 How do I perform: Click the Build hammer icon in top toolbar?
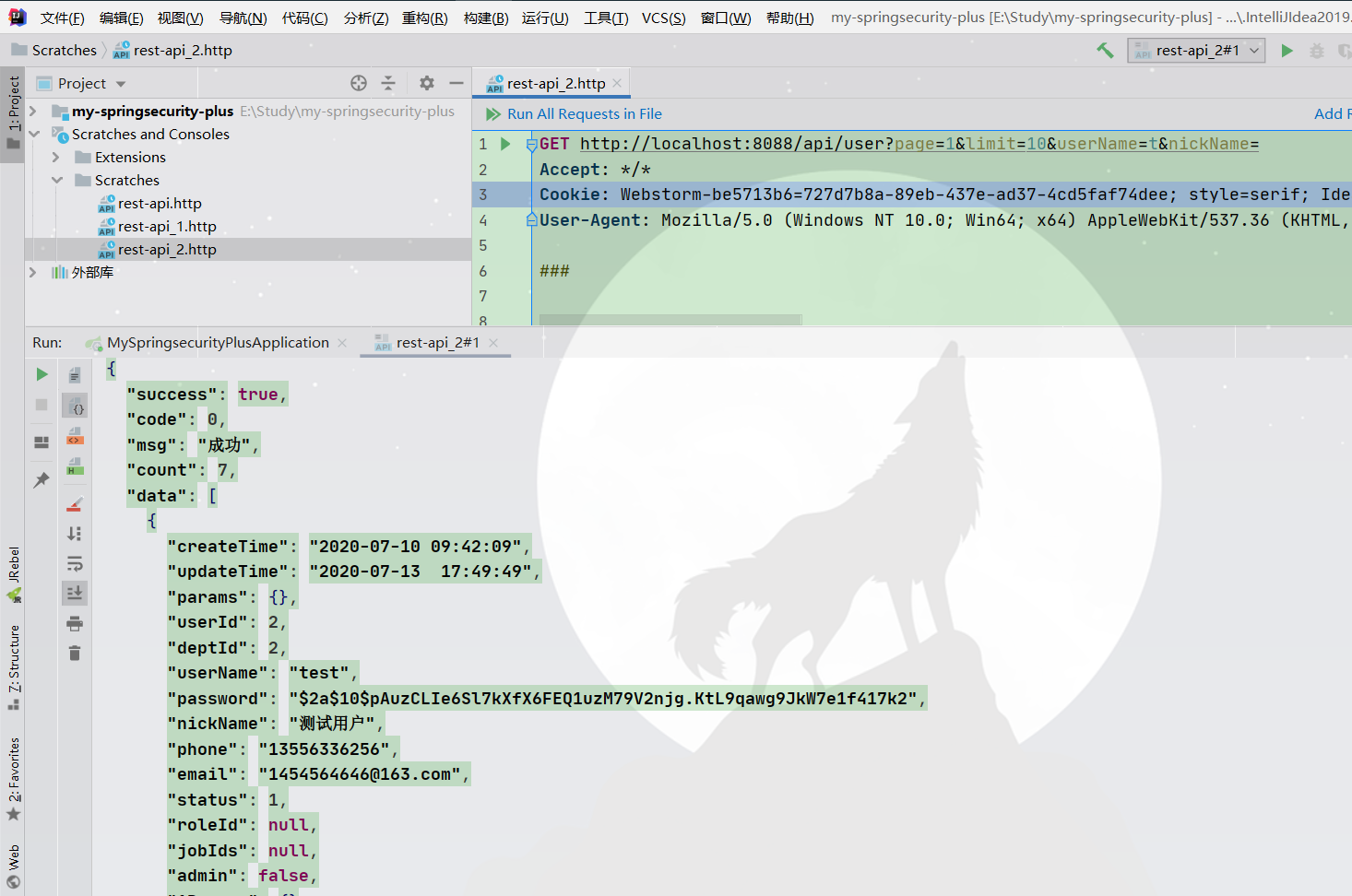[x=1105, y=51]
